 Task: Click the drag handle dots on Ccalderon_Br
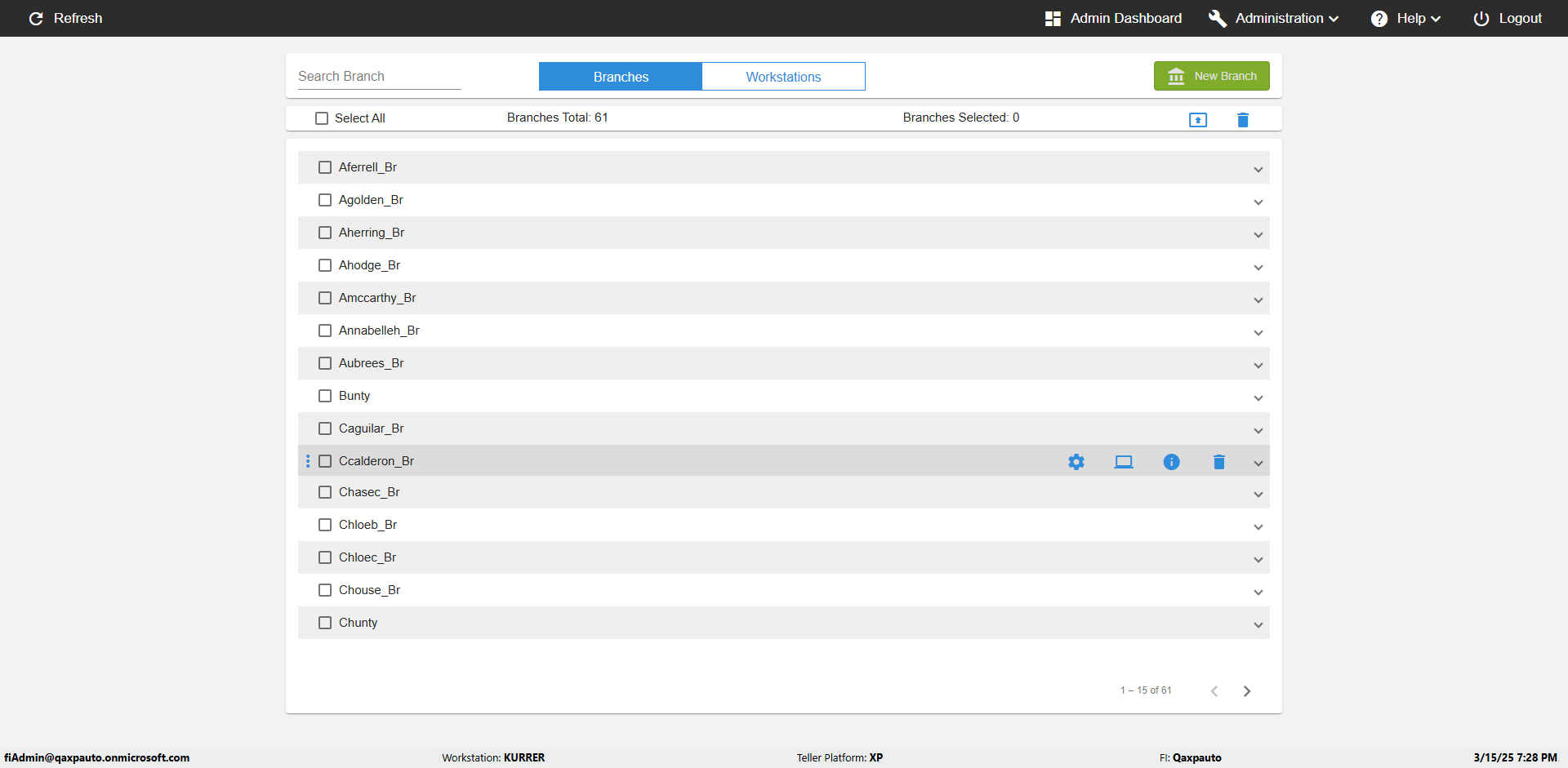tap(308, 461)
